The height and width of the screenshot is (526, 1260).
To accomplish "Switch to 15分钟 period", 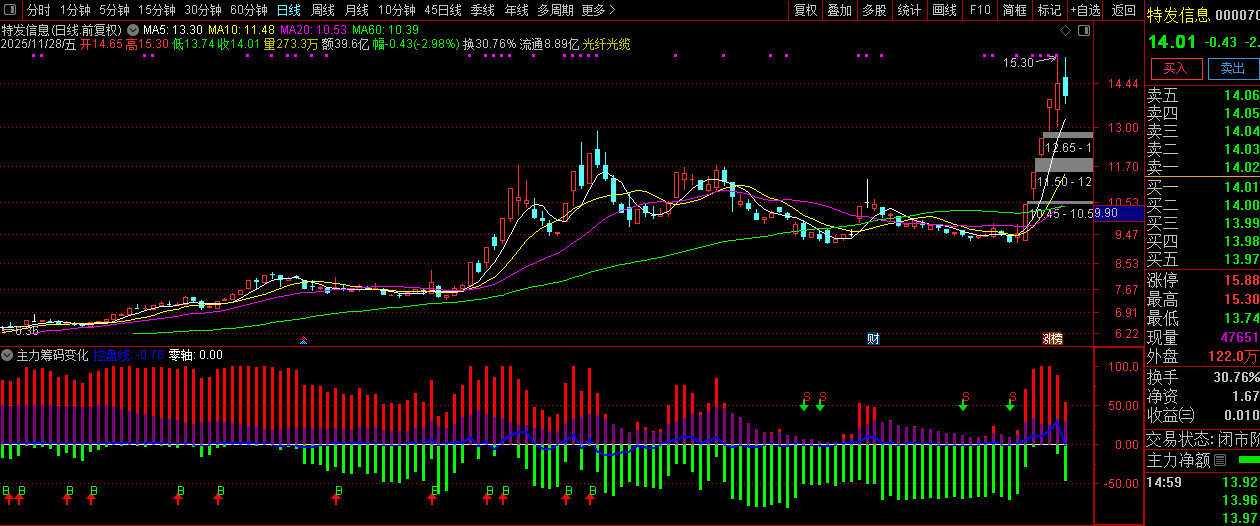I will pos(156,10).
